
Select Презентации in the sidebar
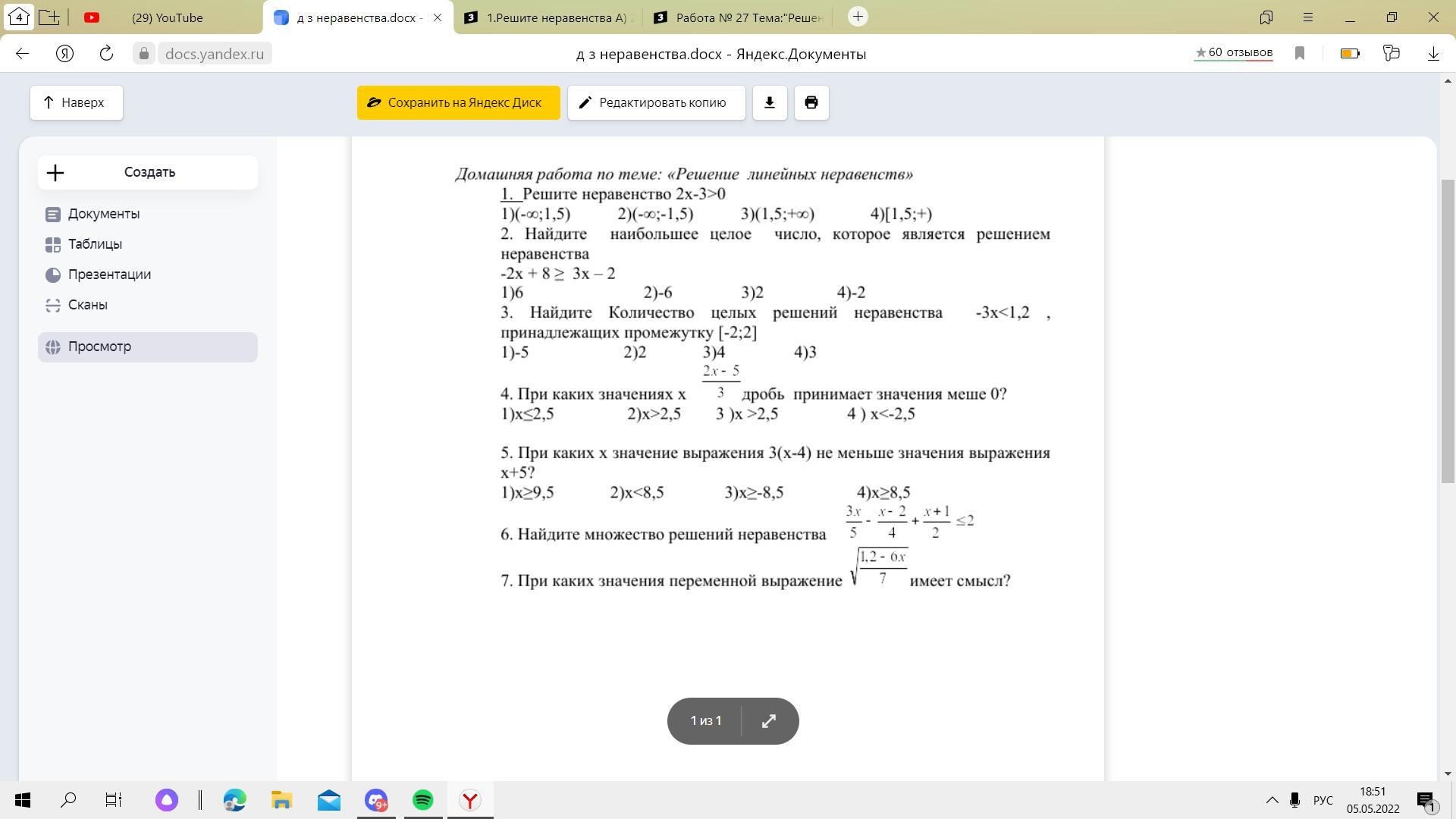[109, 275]
